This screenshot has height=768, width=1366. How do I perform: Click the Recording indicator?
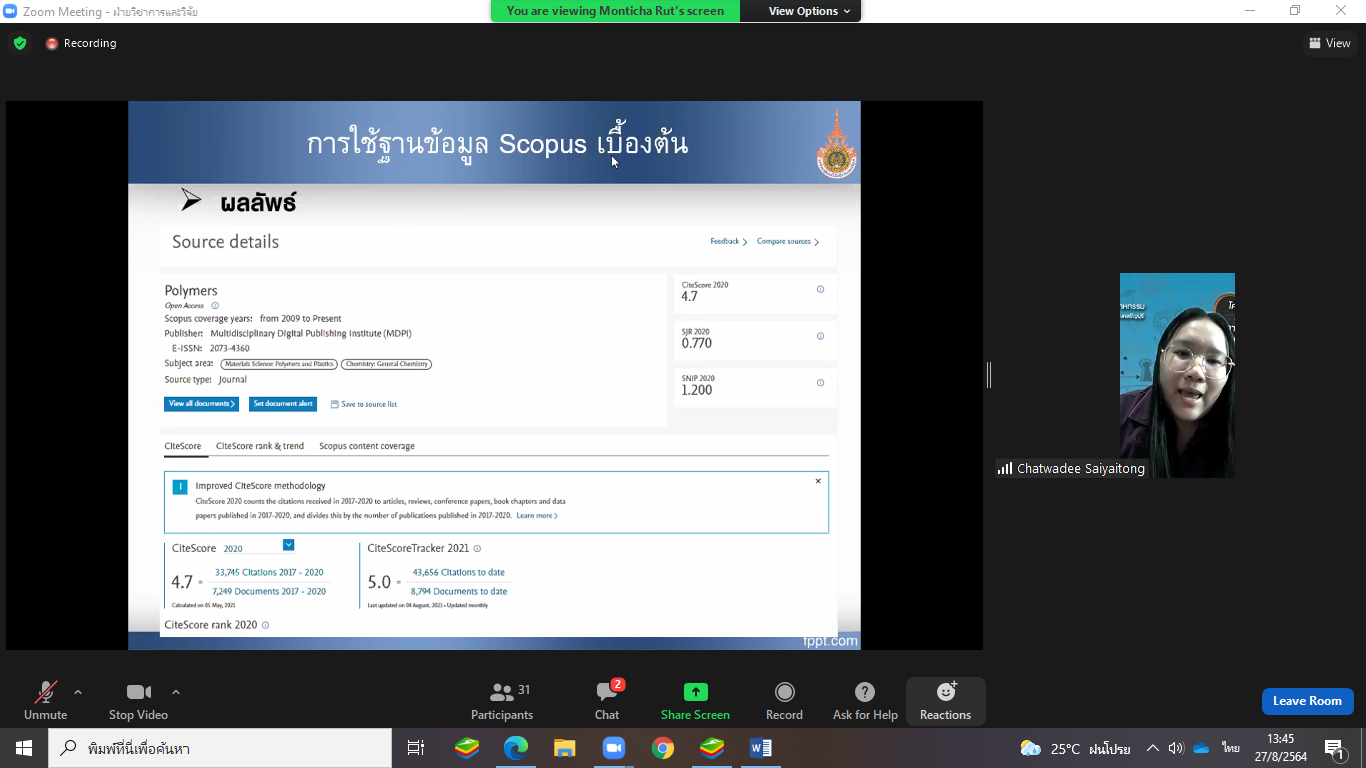pyautogui.click(x=81, y=43)
